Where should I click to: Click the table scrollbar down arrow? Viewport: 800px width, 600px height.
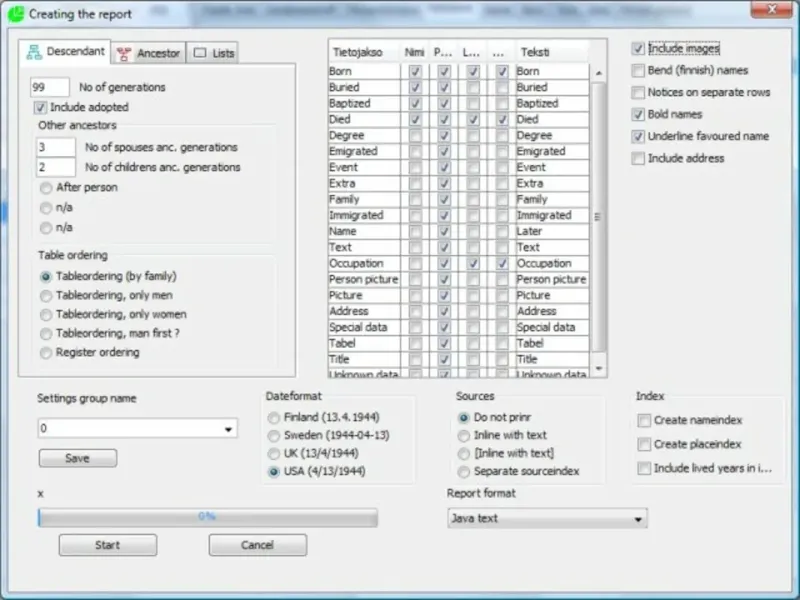[x=598, y=368]
